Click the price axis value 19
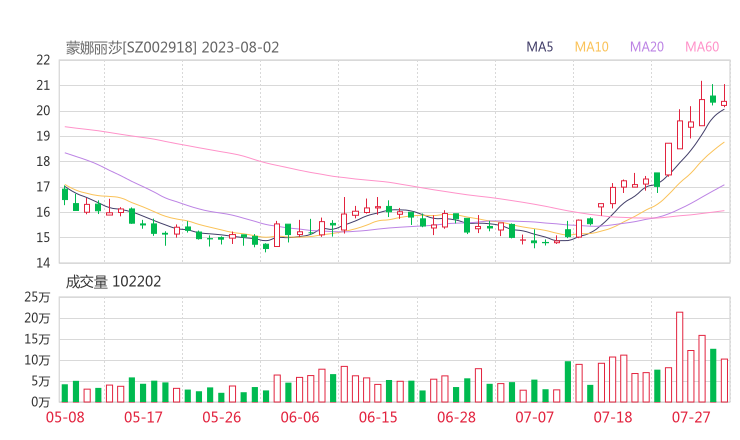Image resolution: width=740 pixels, height=440 pixels. click(x=43, y=136)
